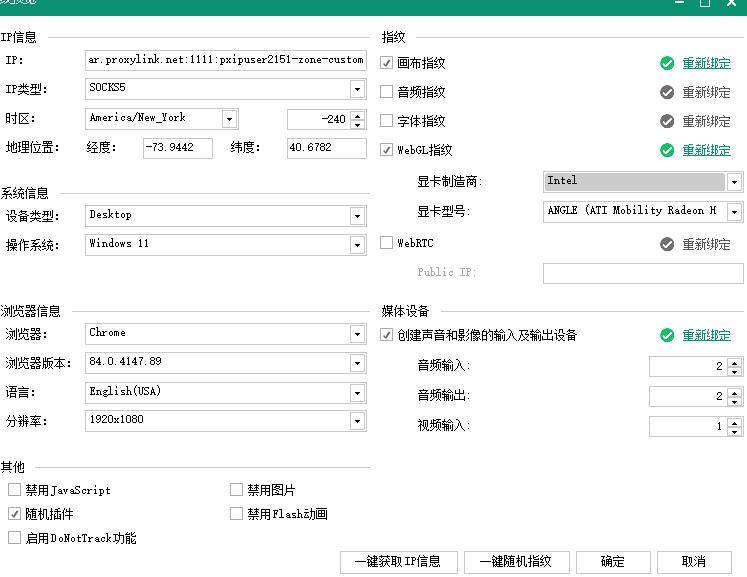This screenshot has height=577, width=747.
Task: Click gray check icon in WebRTC row
Action: click(667, 244)
